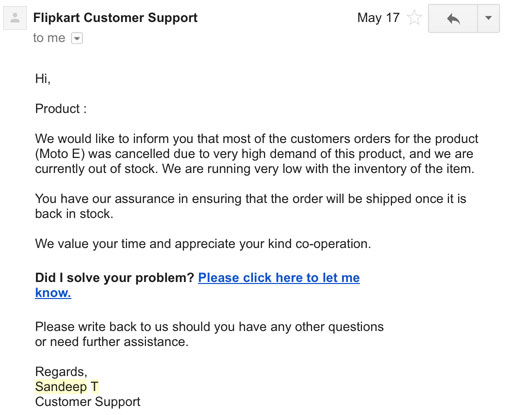
Task: Click the "Customer Support" signature line
Action: [87, 402]
